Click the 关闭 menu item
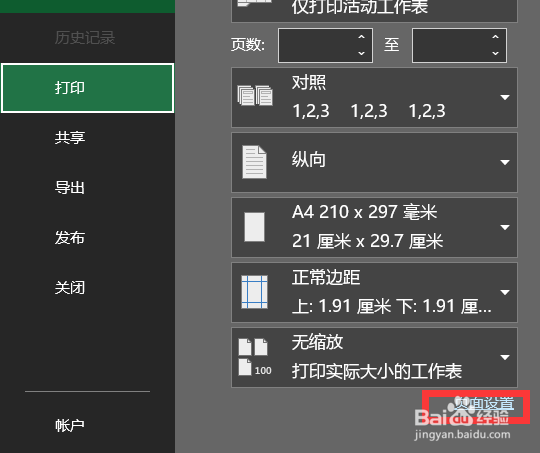Image resolution: width=540 pixels, height=453 pixels. (70, 288)
